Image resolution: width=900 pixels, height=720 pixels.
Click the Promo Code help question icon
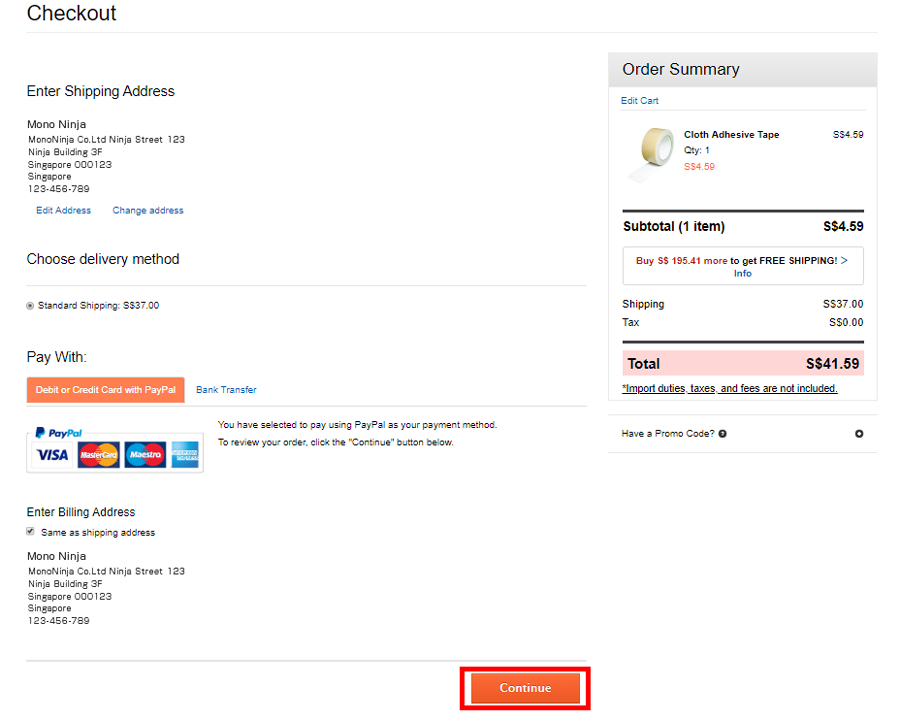pyautogui.click(x=723, y=433)
